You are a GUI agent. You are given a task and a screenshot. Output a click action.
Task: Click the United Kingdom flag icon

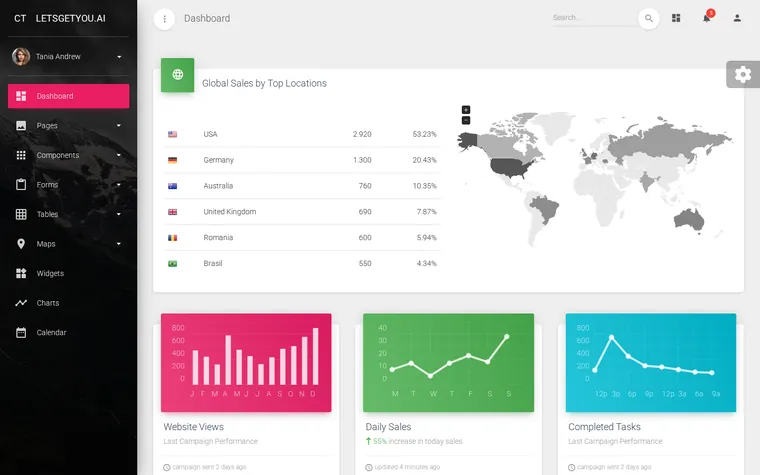pyautogui.click(x=173, y=212)
